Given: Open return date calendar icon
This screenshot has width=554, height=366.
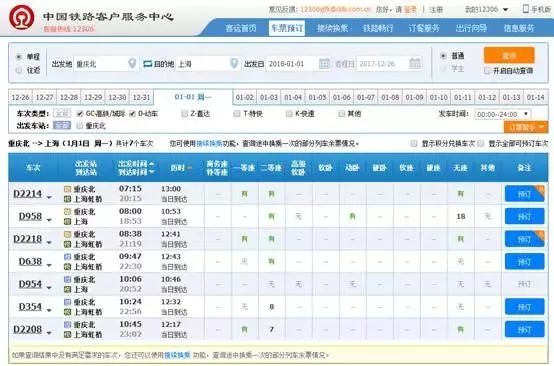Looking at the screenshot, I should tap(415, 64).
